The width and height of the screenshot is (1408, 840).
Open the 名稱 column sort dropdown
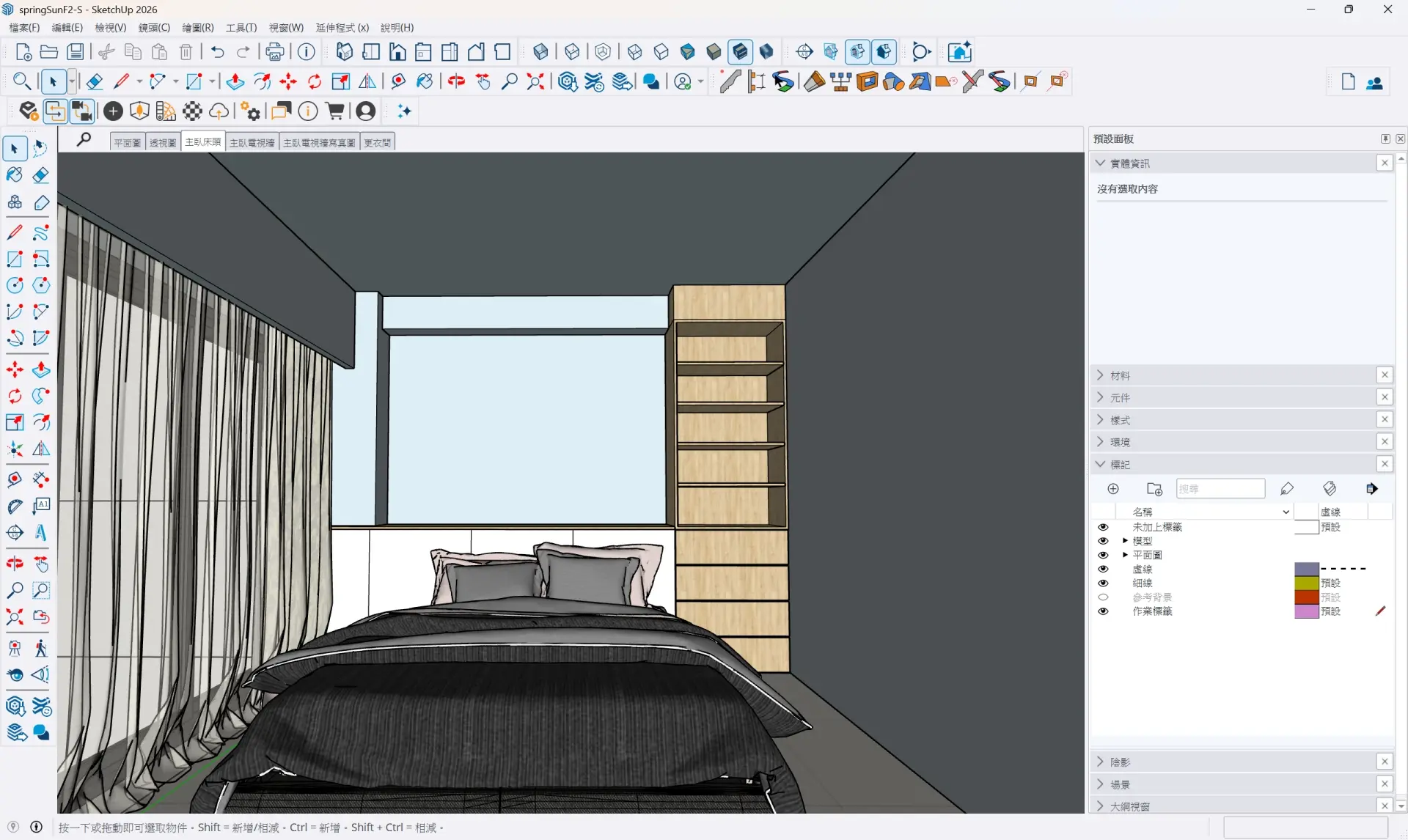[1286, 512]
